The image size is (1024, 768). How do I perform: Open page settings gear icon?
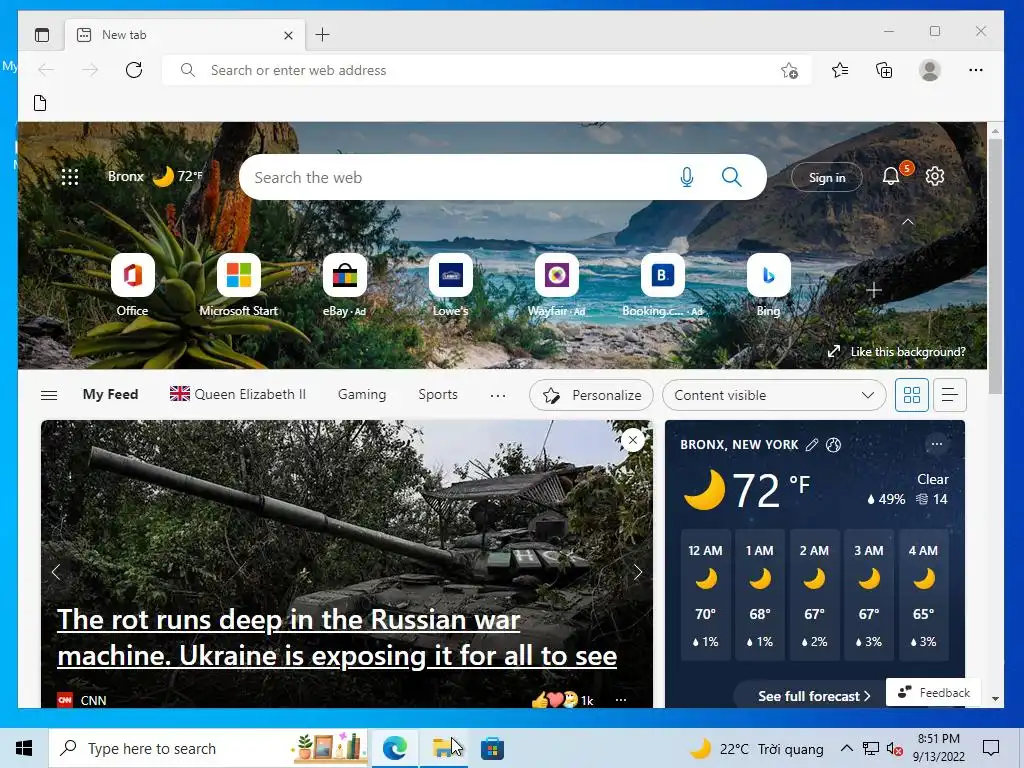935,176
